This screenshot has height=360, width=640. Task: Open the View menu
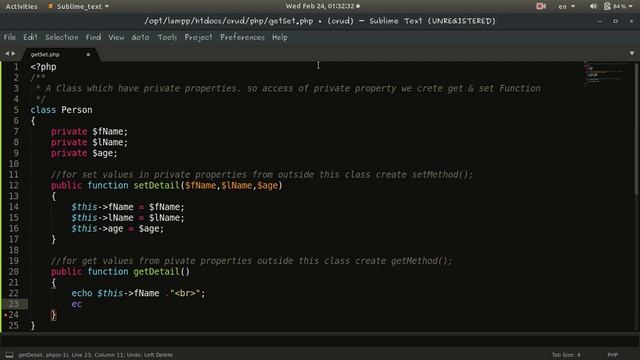pyautogui.click(x=116, y=37)
